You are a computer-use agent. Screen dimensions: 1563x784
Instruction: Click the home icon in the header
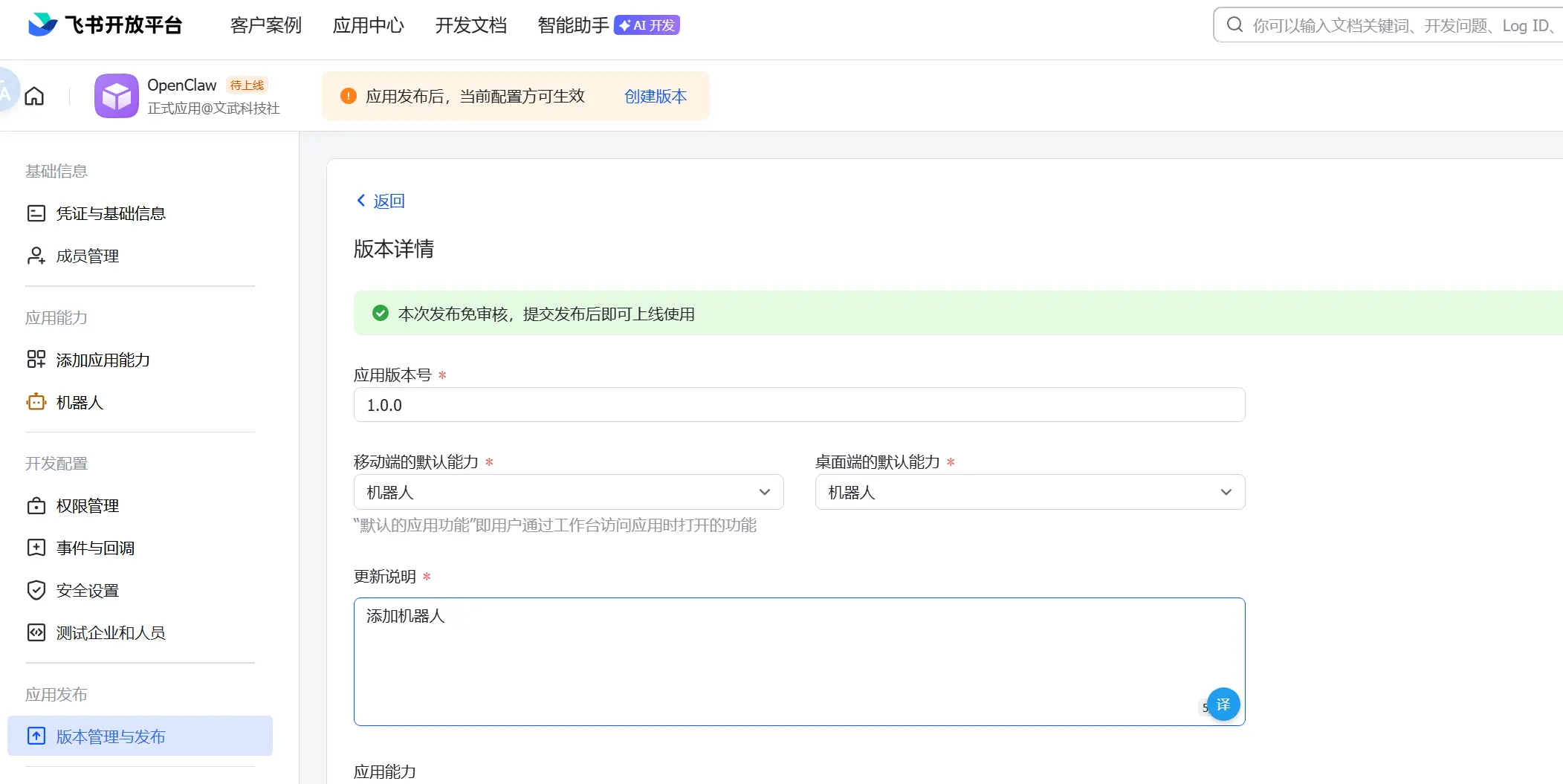(34, 97)
